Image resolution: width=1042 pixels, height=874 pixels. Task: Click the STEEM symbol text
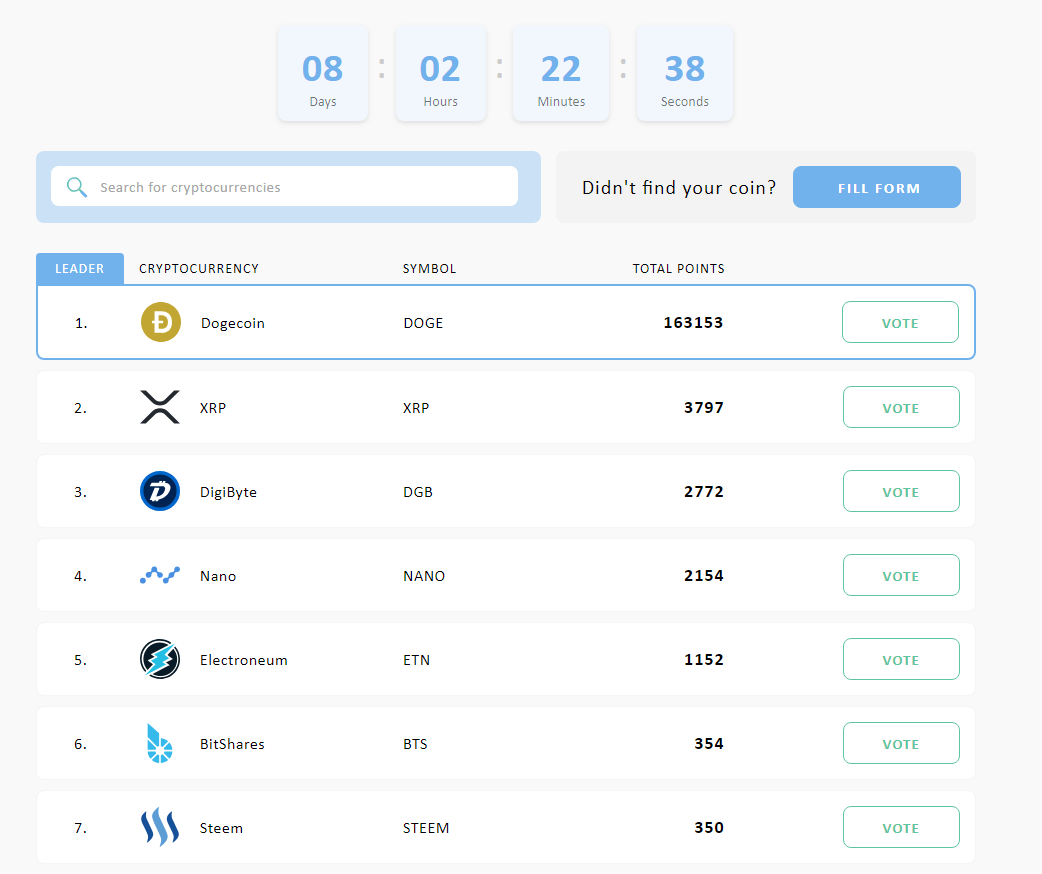[x=426, y=828]
